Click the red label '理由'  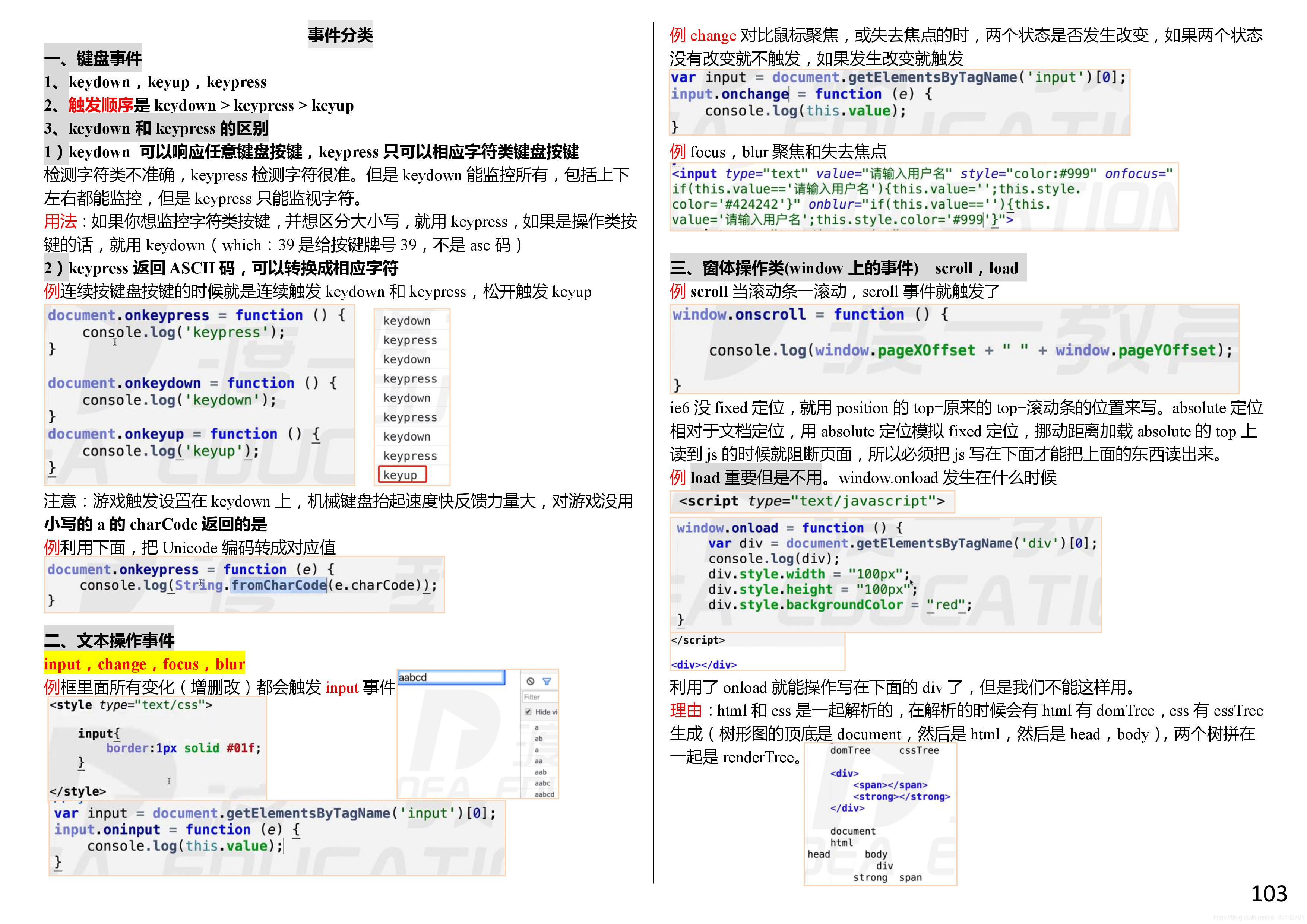[686, 710]
